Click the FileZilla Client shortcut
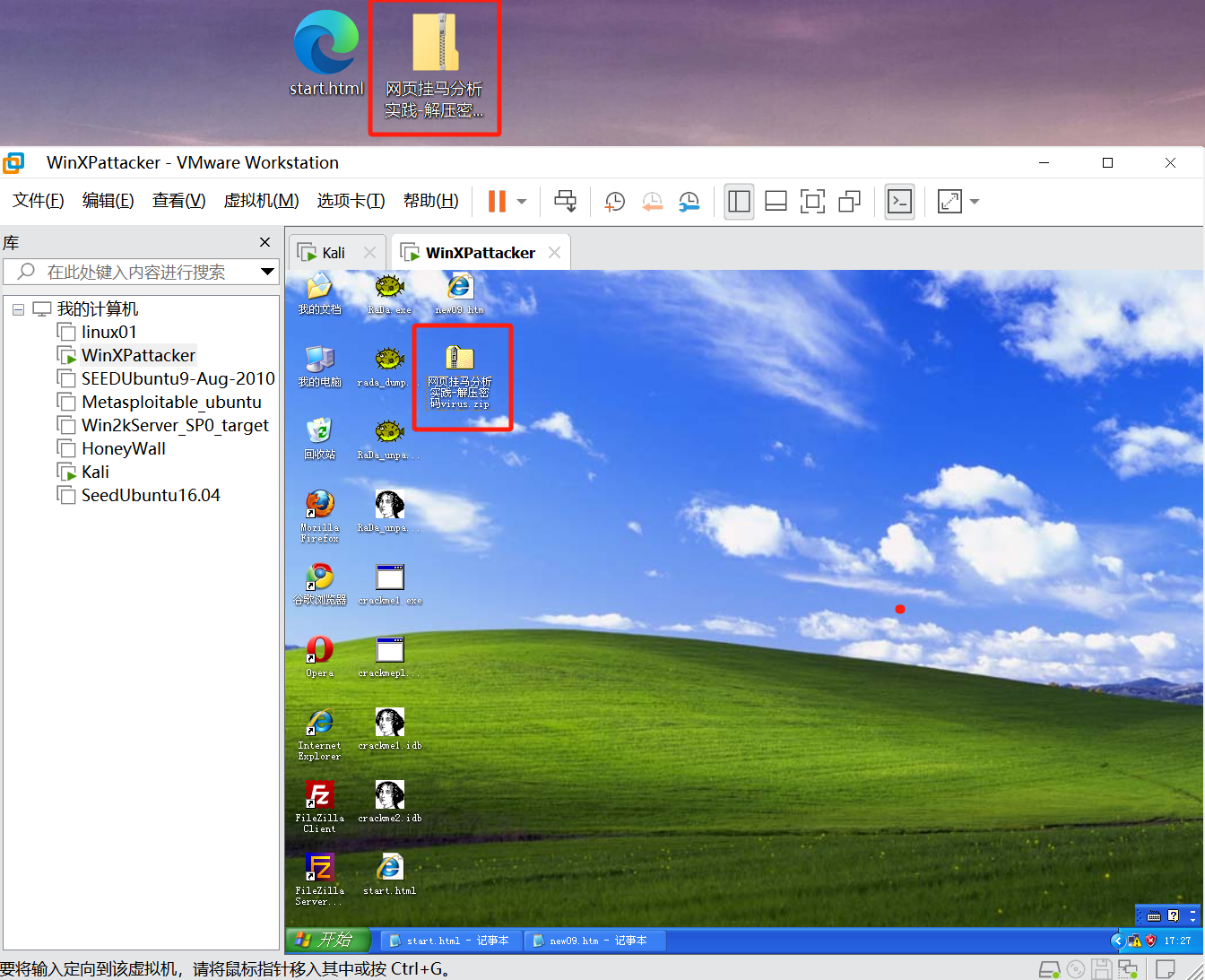This screenshot has width=1205, height=980. [319, 807]
